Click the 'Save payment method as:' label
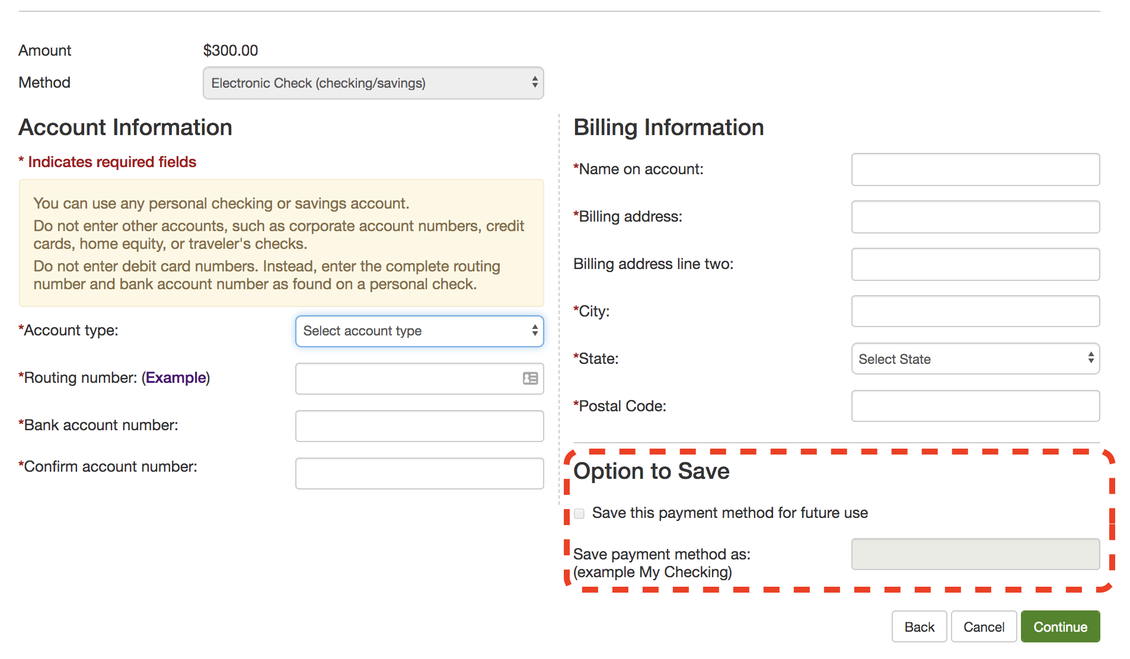Screen dimensions: 1130x659 [x=662, y=554]
